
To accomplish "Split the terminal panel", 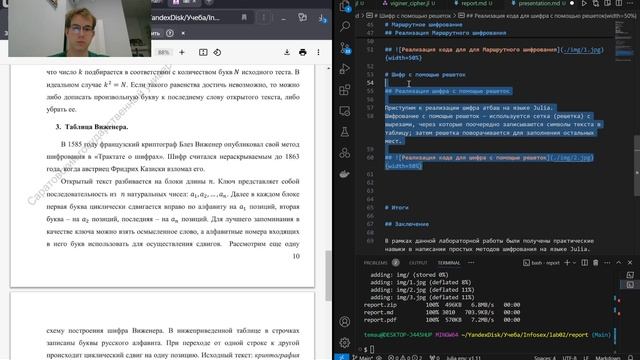I will [x=584, y=262].
